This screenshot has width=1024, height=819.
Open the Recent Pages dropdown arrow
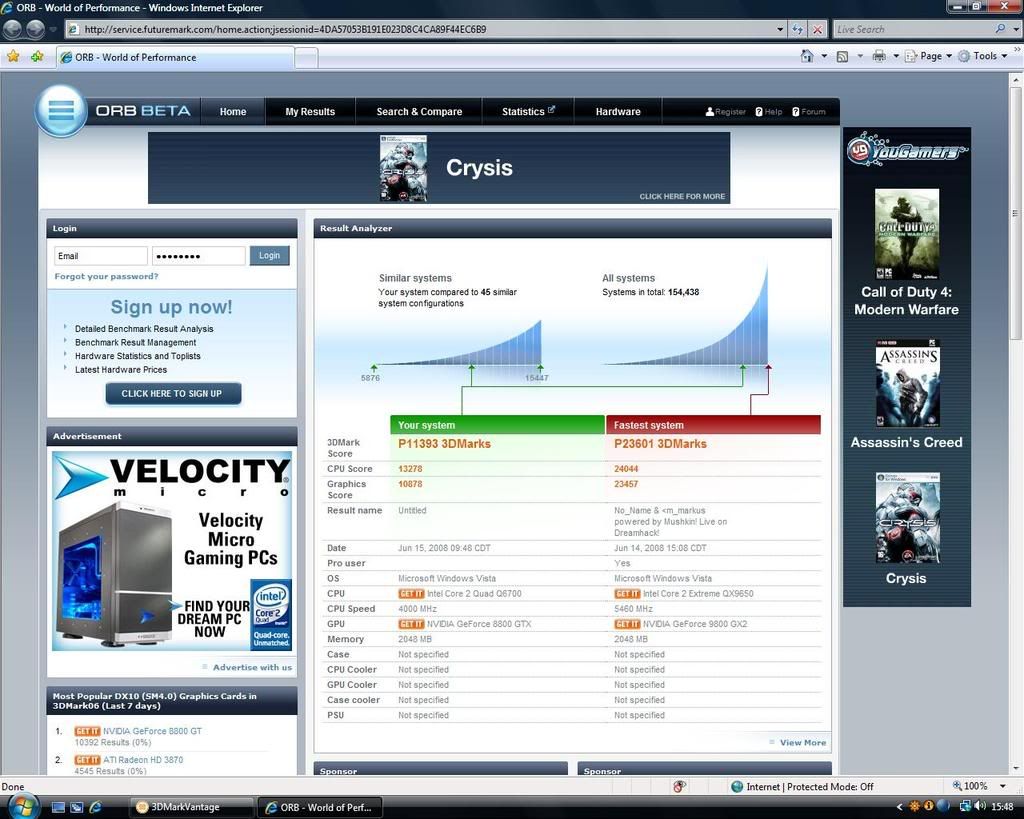[53, 29]
